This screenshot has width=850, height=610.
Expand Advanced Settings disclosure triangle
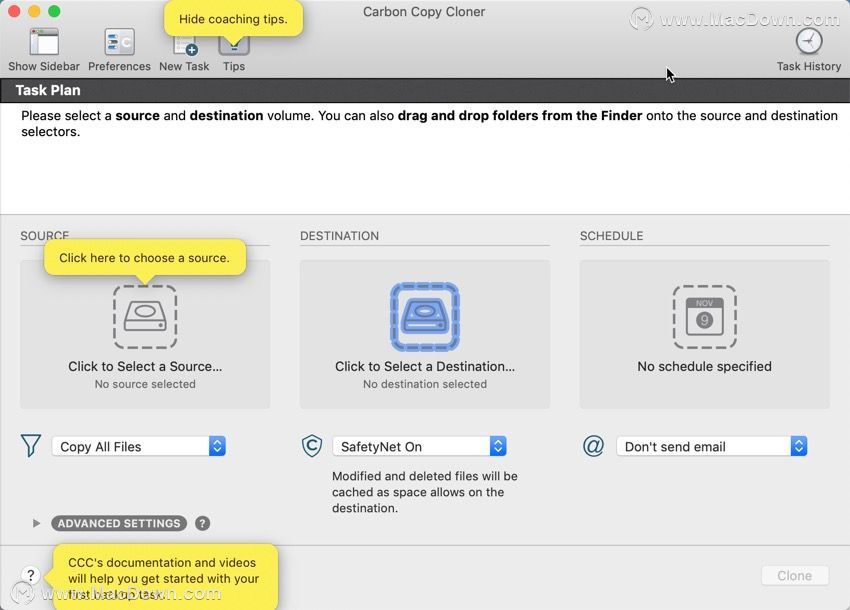coord(36,523)
